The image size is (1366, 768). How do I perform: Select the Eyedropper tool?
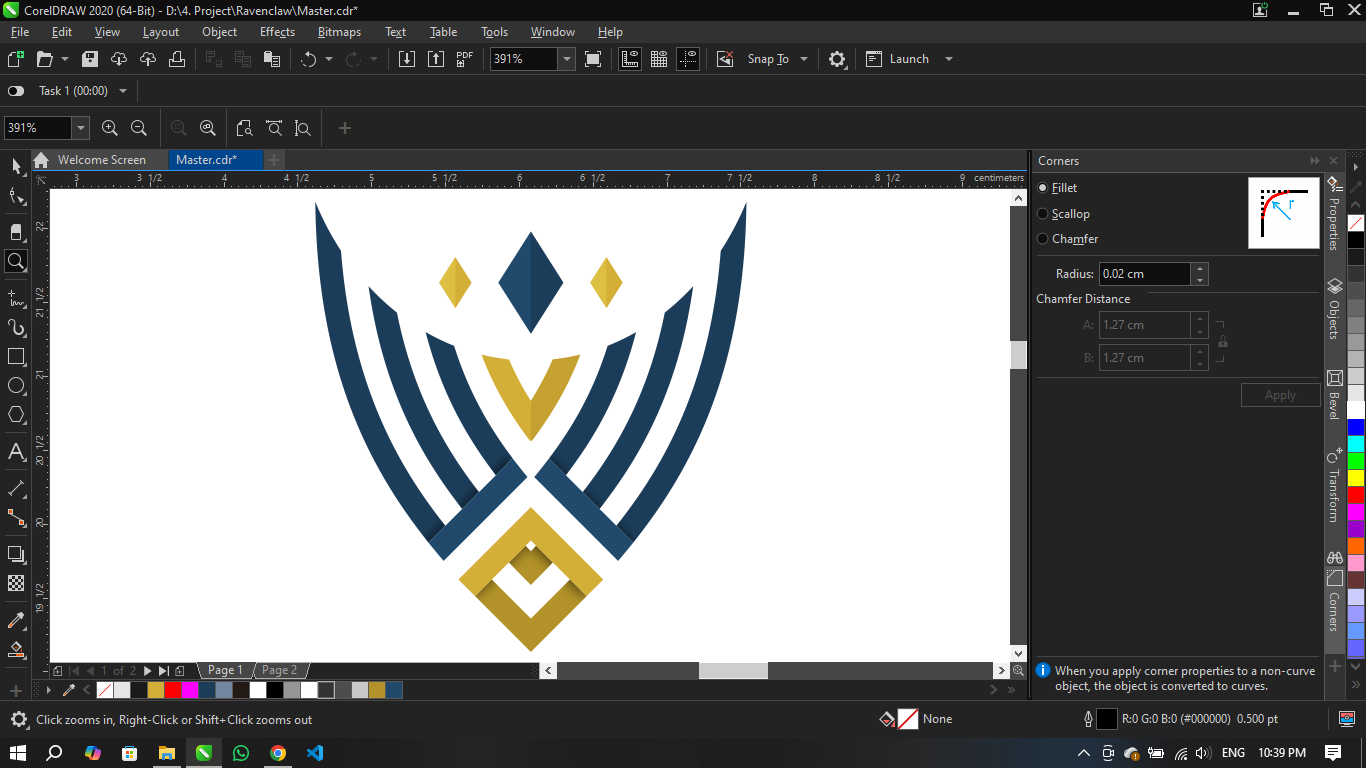point(16,621)
